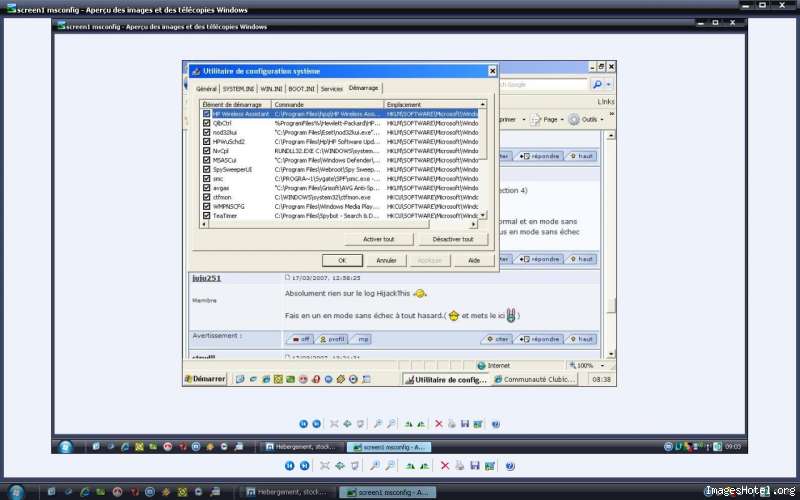Go to next image in outer viewer toolbar

pyautogui.click(x=305, y=466)
